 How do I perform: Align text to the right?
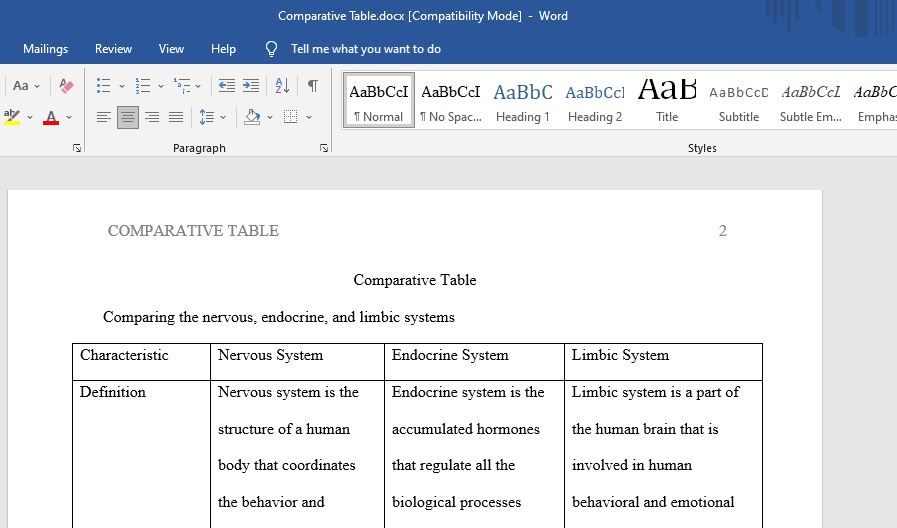pyautogui.click(x=152, y=117)
